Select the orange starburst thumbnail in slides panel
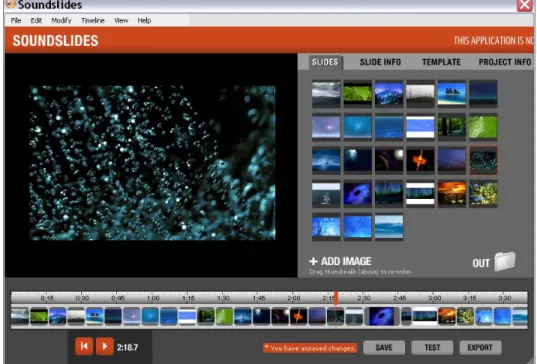 [420, 160]
